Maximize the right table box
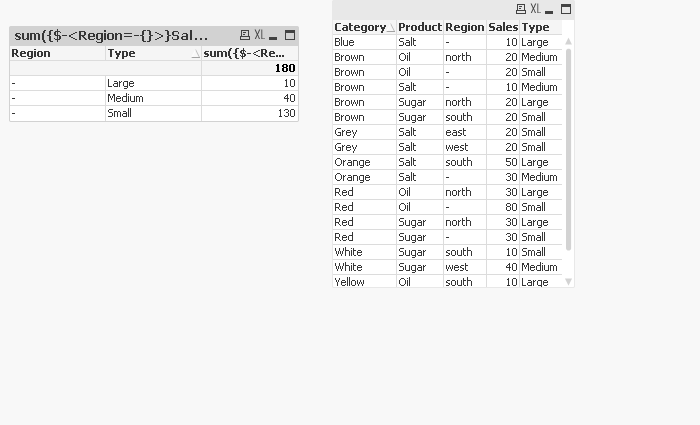700x425 pixels. click(566, 9)
